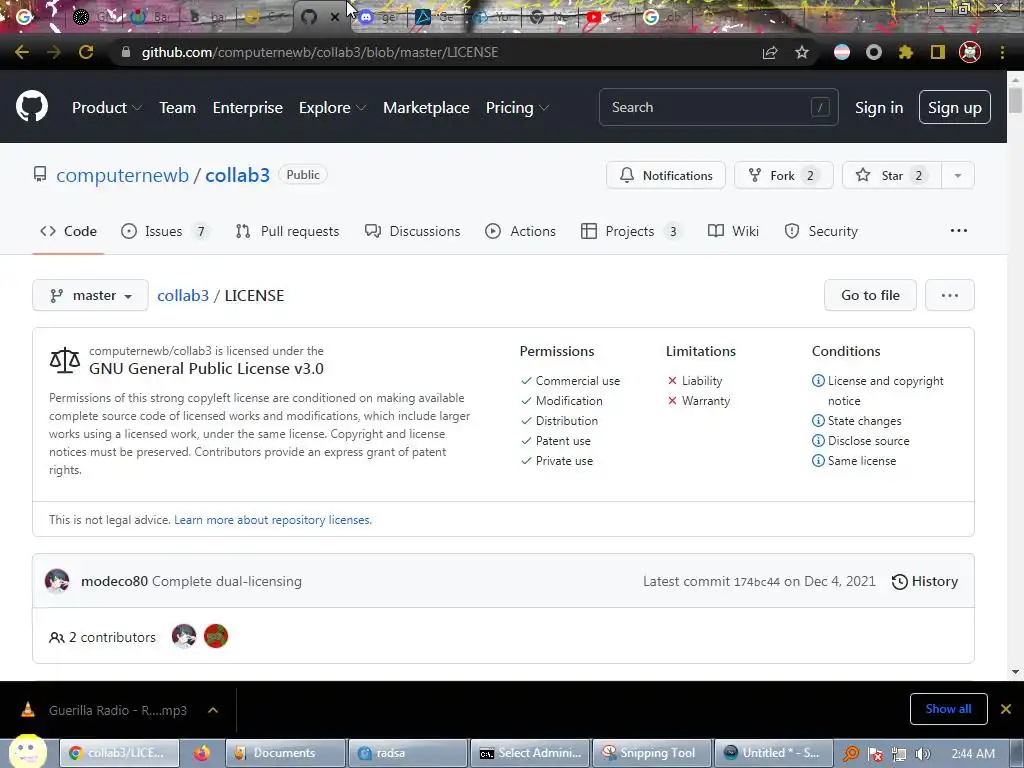
Task: Click the Sign in link
Action: (879, 108)
